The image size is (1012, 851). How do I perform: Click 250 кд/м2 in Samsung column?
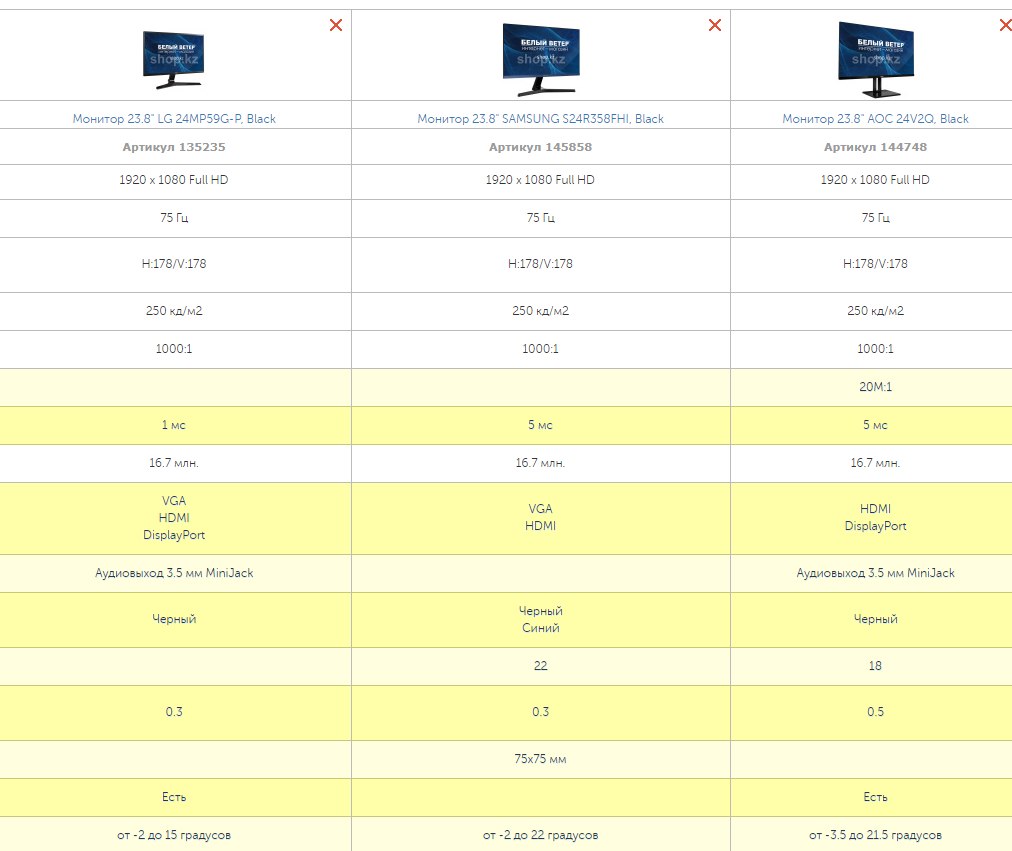[540, 311]
